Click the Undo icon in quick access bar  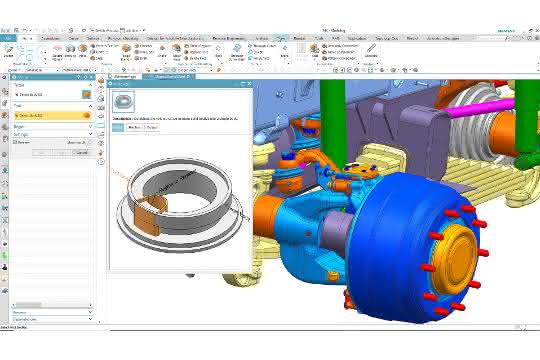click(25, 30)
